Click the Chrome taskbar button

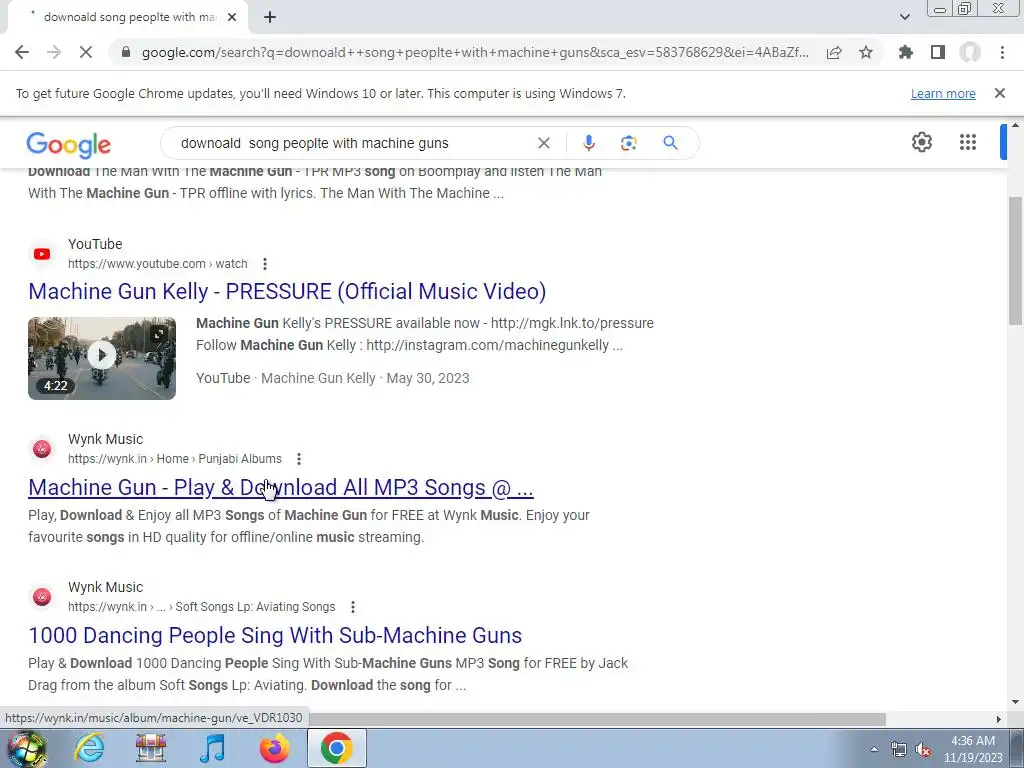pos(336,748)
